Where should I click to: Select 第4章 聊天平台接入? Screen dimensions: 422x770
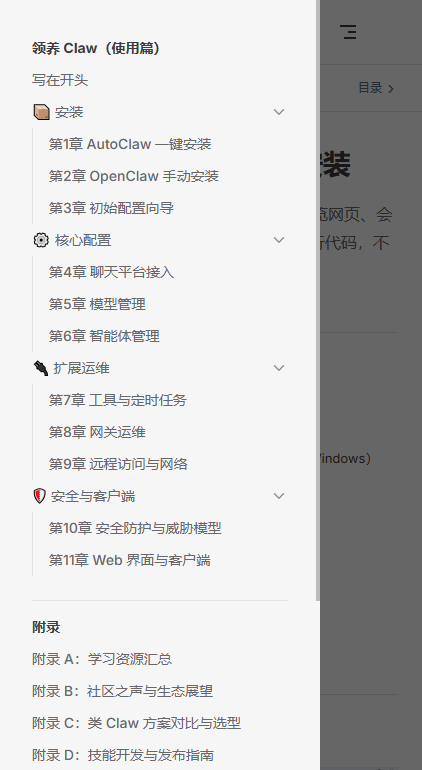[x=111, y=272]
